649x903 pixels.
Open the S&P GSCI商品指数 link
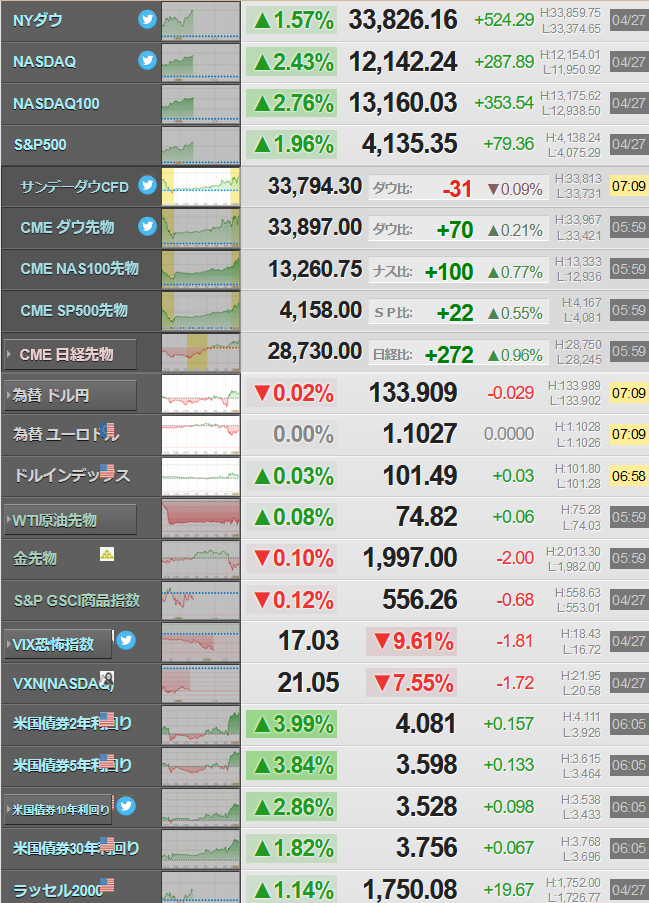coord(77,600)
